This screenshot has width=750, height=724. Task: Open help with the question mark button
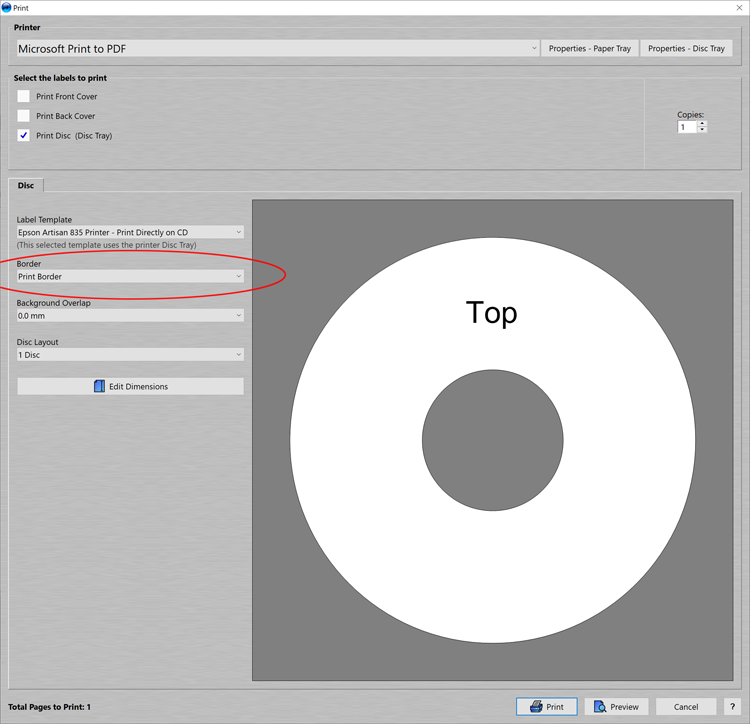pyautogui.click(x=732, y=707)
